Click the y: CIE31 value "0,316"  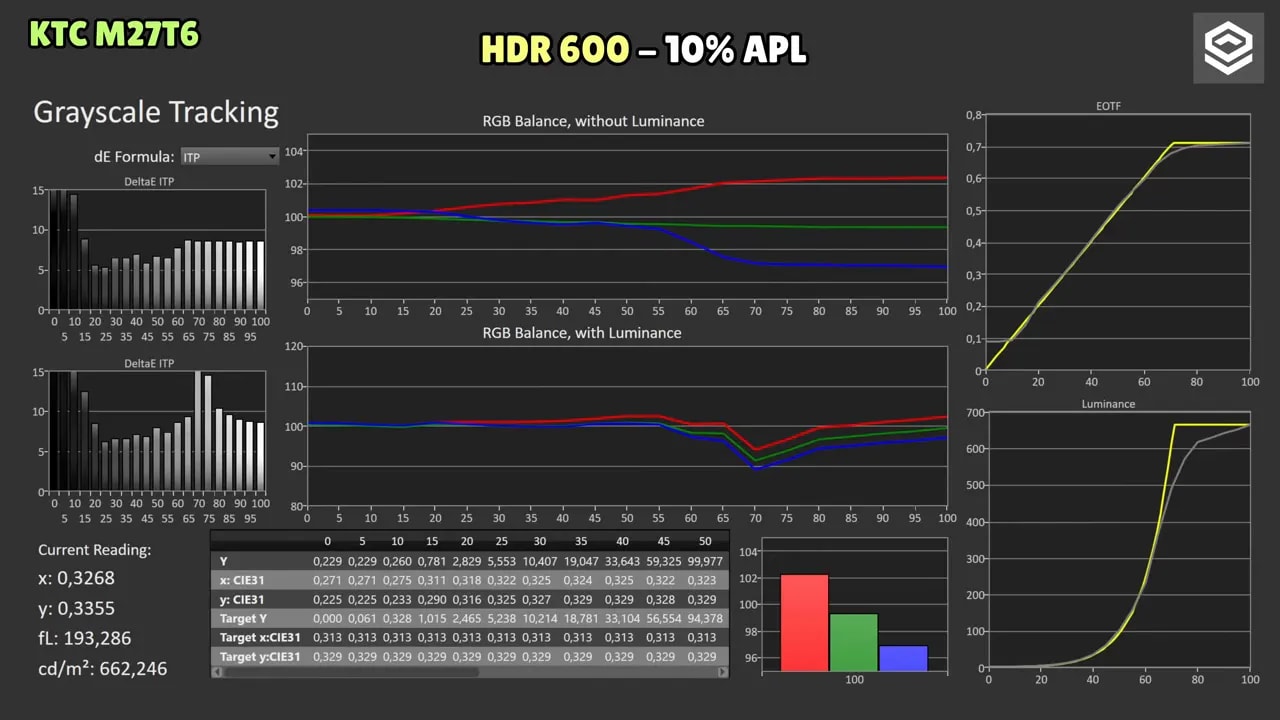(467, 599)
